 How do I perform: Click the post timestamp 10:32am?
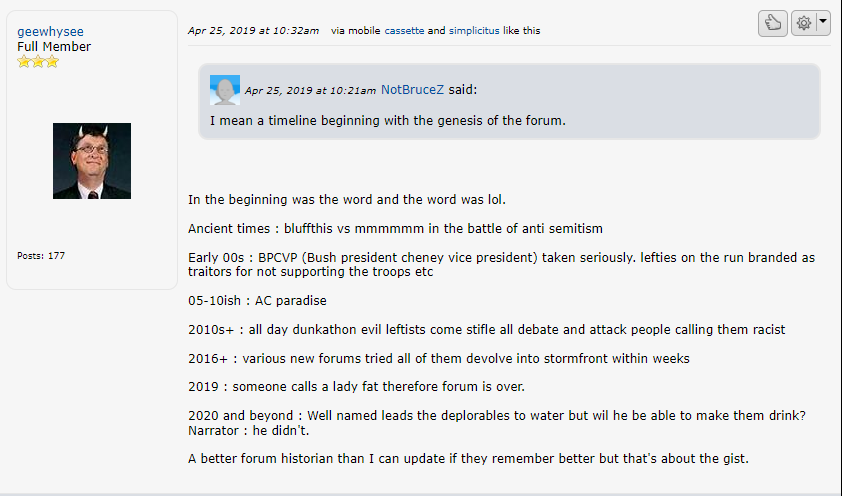253,31
